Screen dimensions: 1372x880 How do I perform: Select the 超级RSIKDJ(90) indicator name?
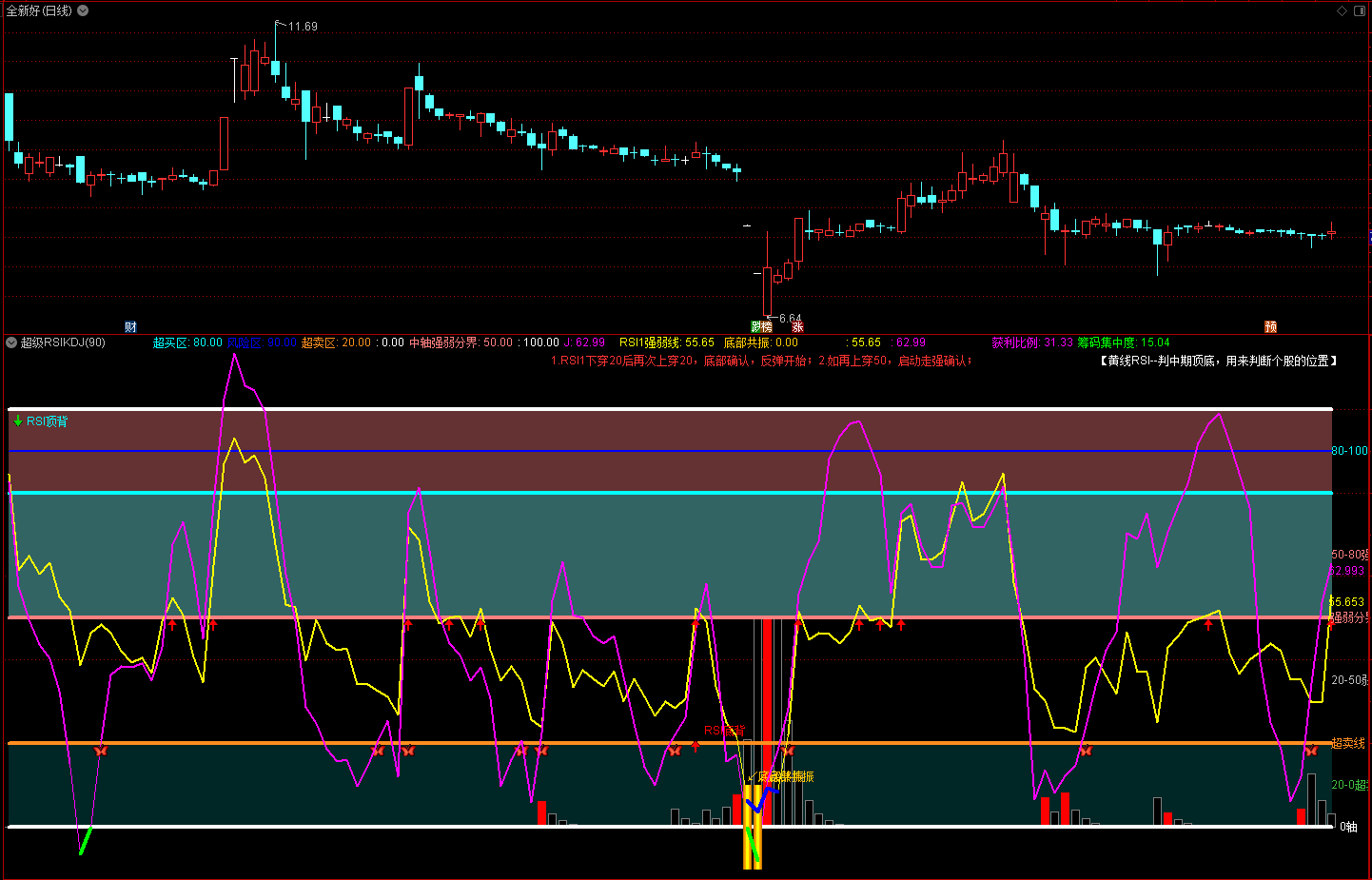(x=63, y=342)
